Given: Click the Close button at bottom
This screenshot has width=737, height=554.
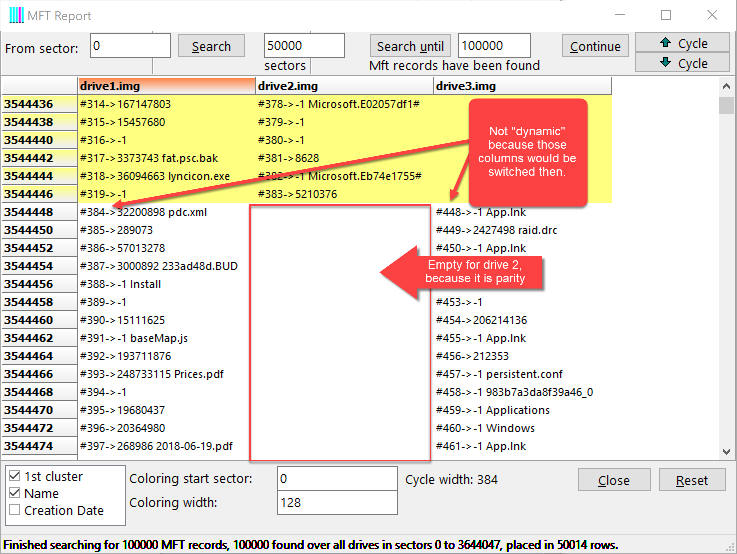Looking at the screenshot, I should point(613,480).
